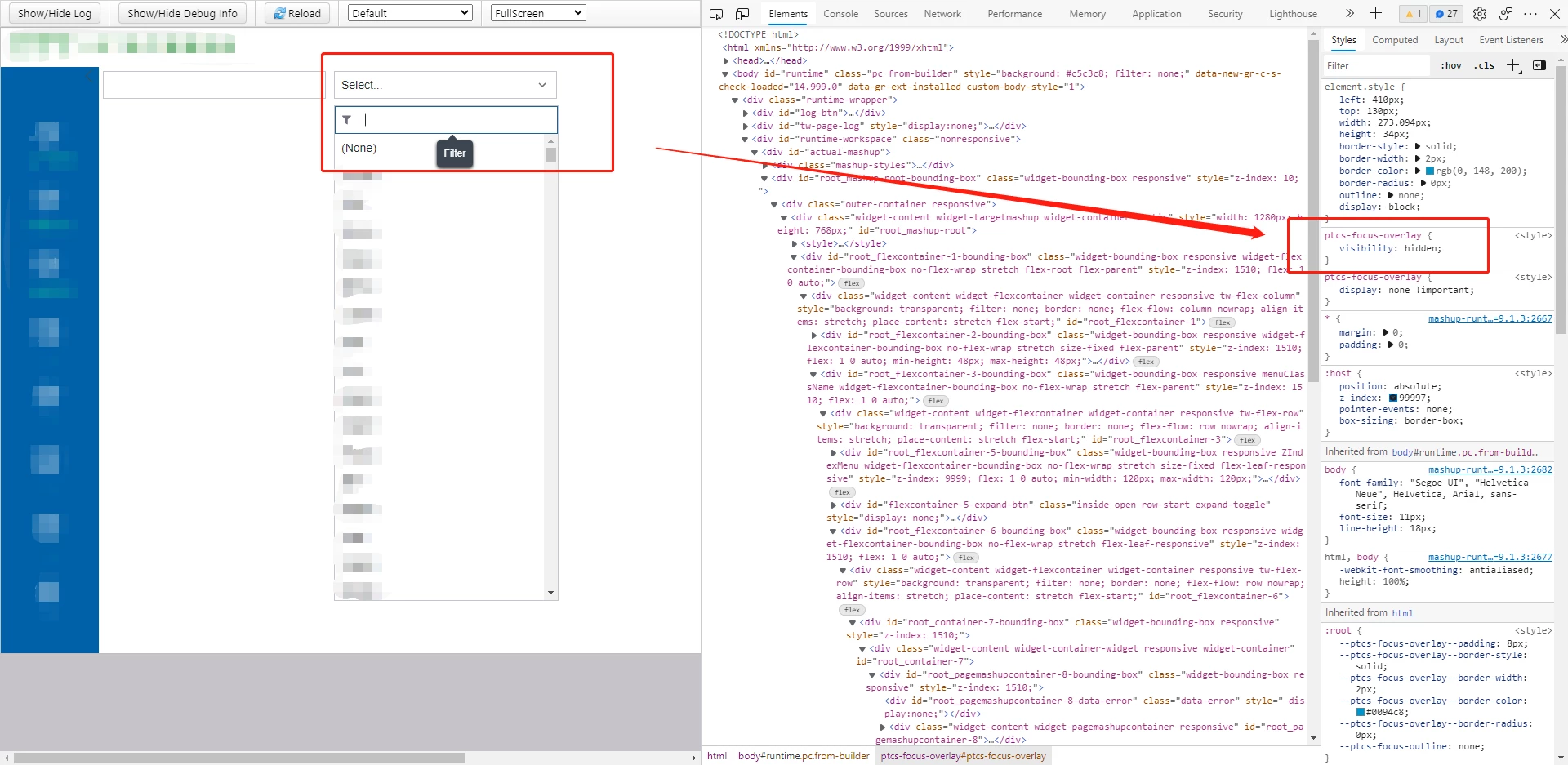Open the Performance tab

point(1014,14)
